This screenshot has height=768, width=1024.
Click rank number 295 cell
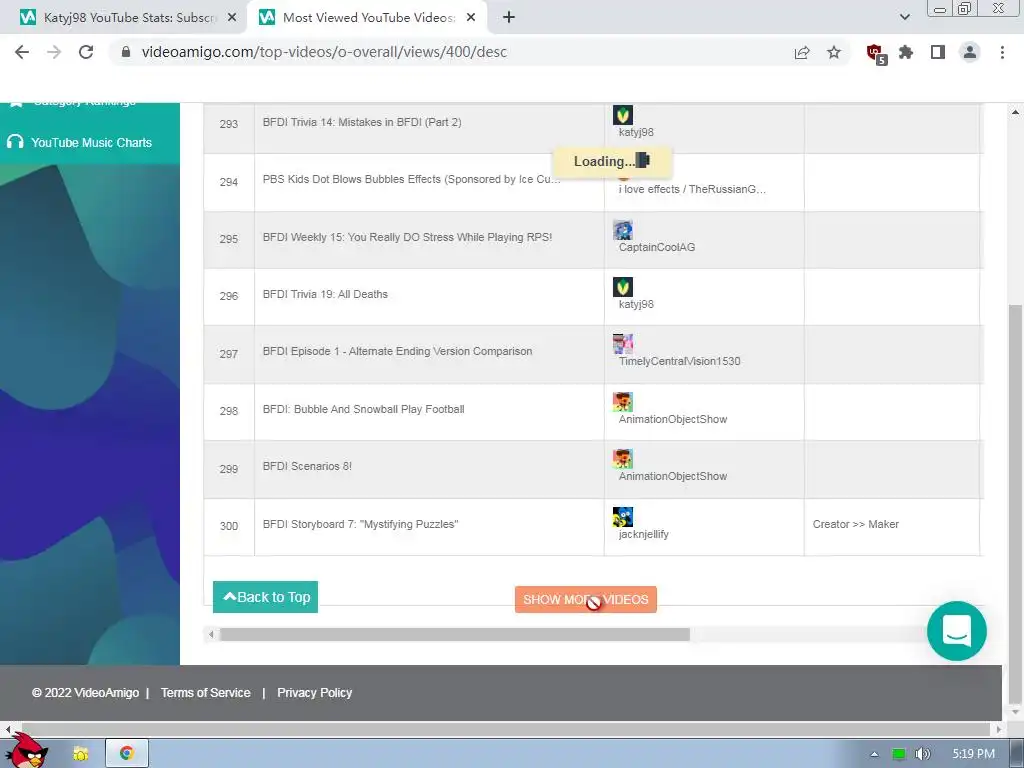coord(229,239)
